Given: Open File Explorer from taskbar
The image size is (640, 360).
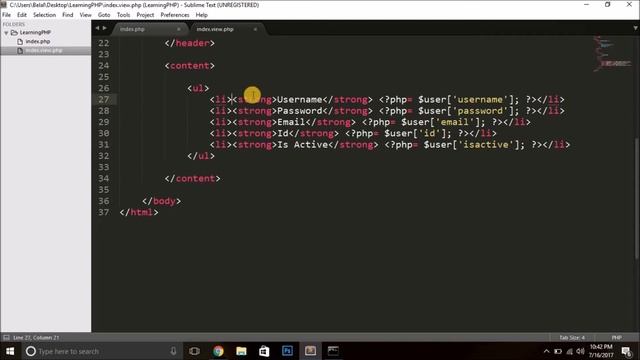Looking at the screenshot, I should (x=241, y=351).
